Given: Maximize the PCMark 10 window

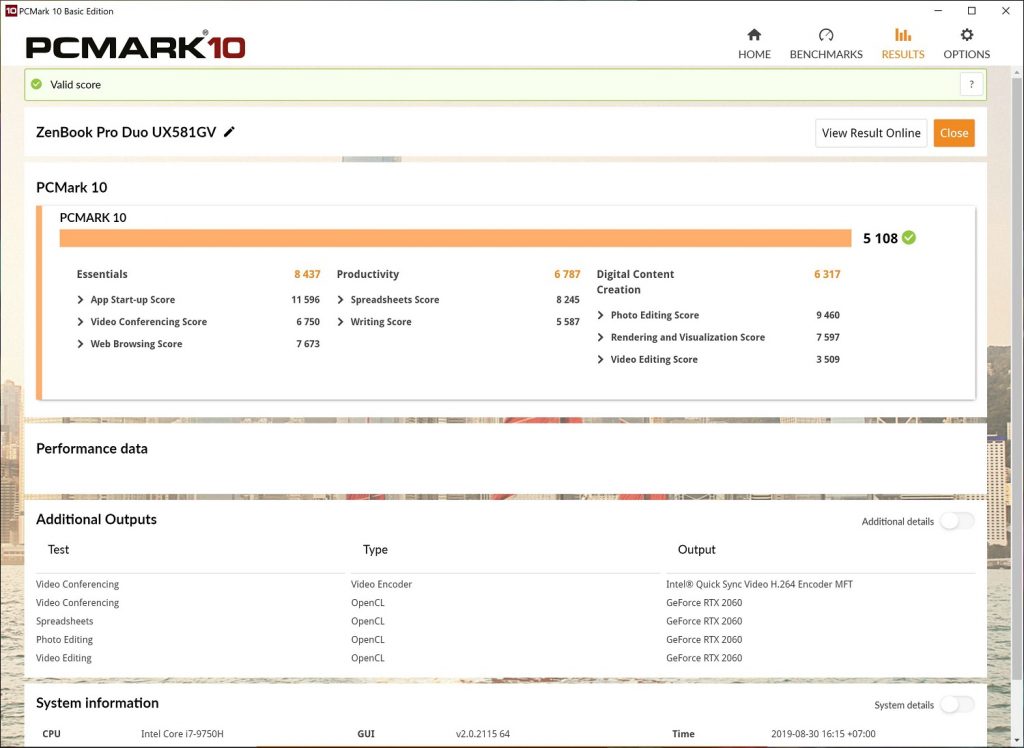Looking at the screenshot, I should [x=972, y=10].
